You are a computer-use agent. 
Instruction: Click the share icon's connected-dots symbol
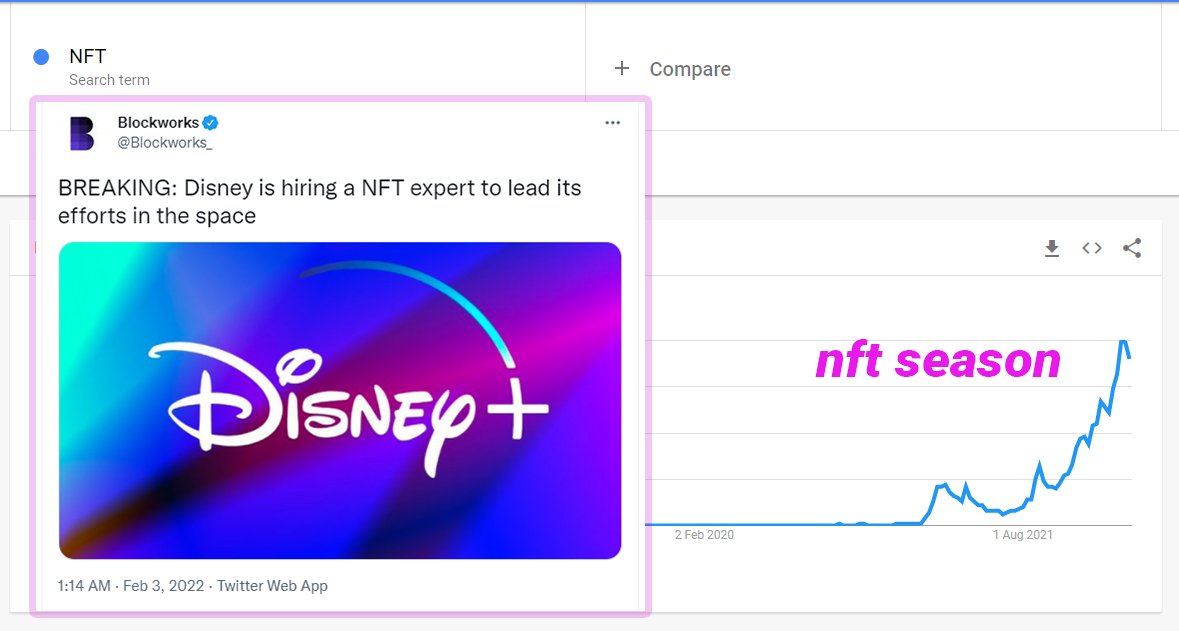click(1131, 248)
